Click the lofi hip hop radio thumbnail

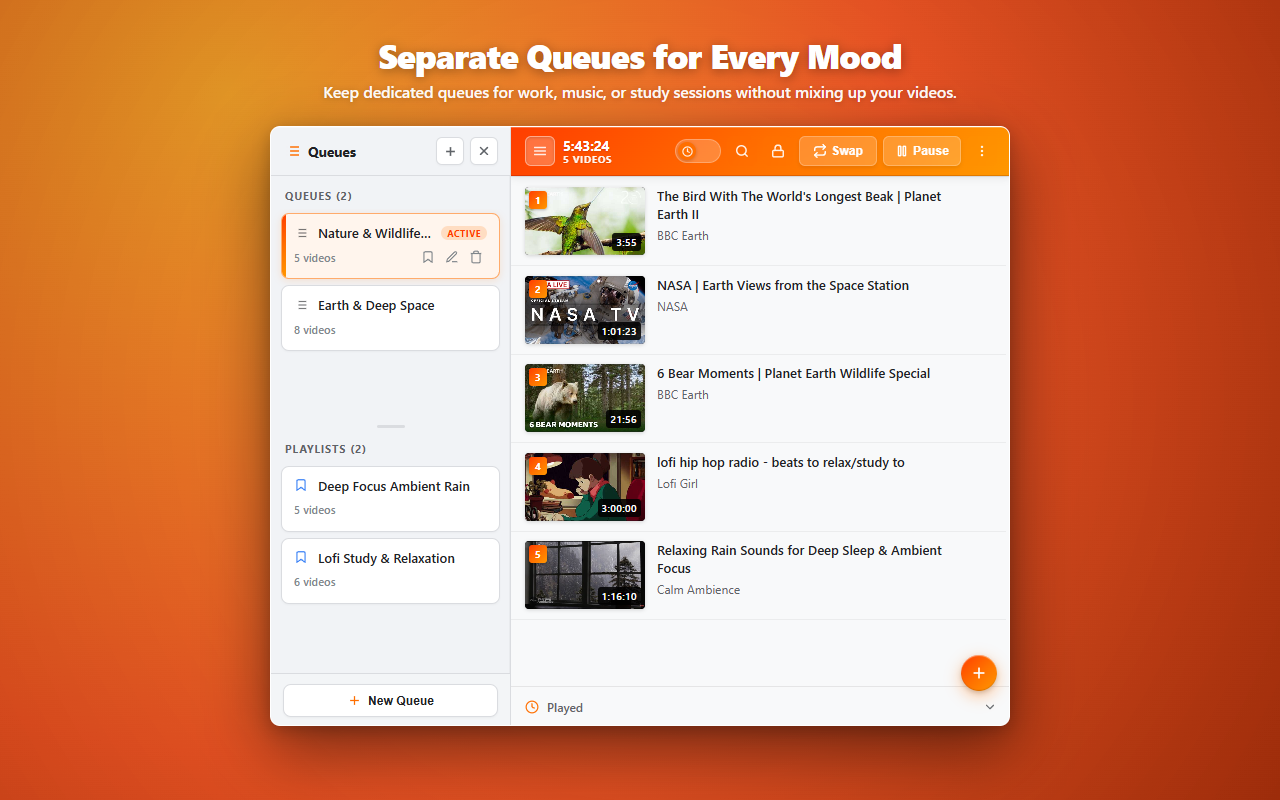coord(585,487)
